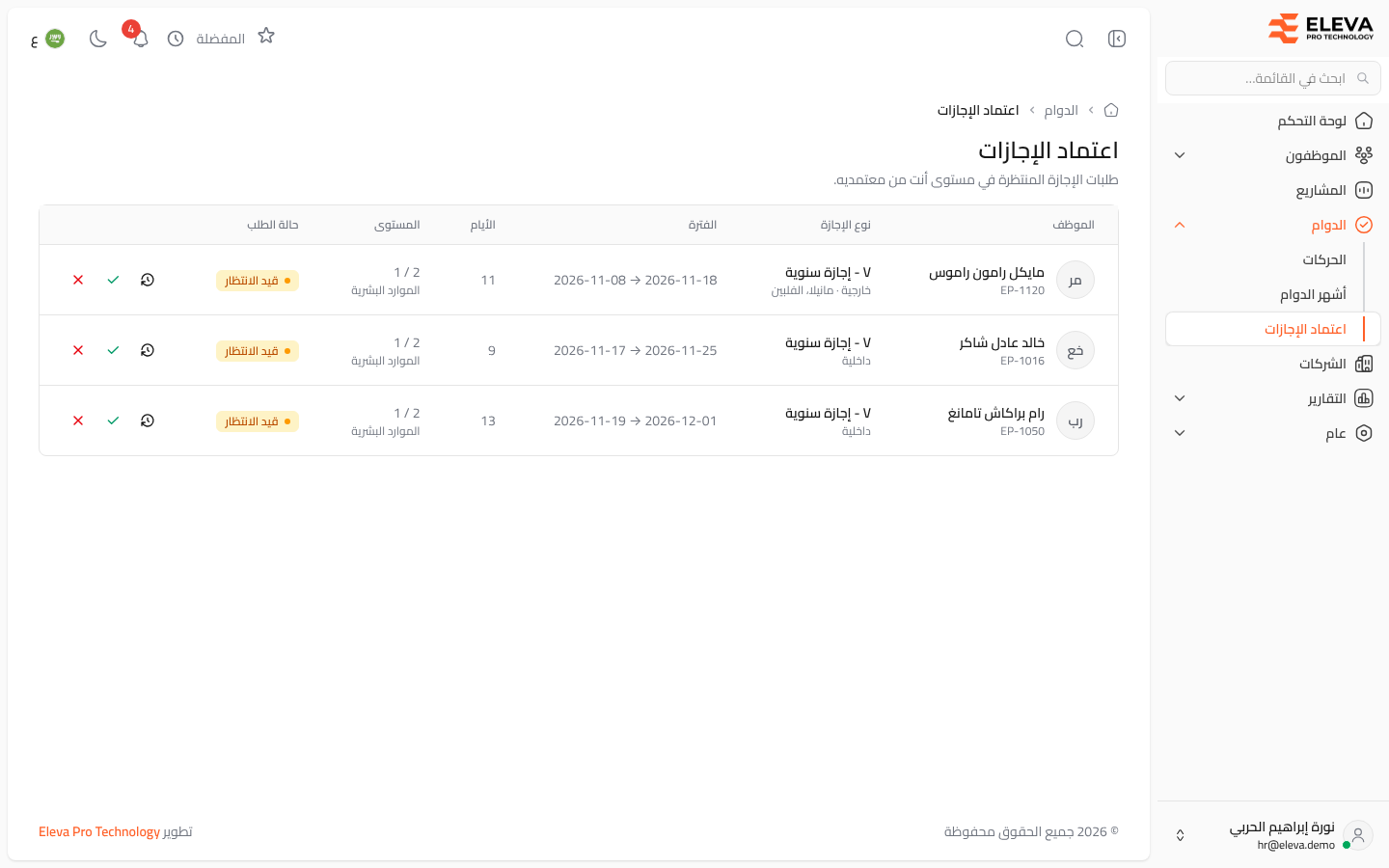Click the menu search field
The width and height of the screenshot is (1389, 868).
pyautogui.click(x=1273, y=78)
